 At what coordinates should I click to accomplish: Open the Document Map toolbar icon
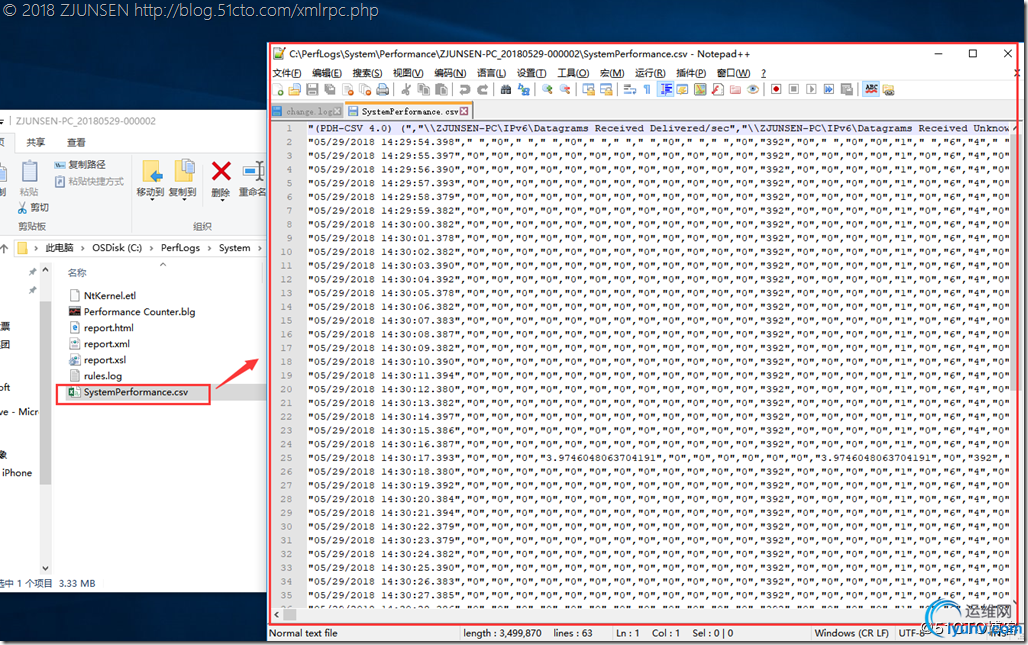(x=700, y=90)
